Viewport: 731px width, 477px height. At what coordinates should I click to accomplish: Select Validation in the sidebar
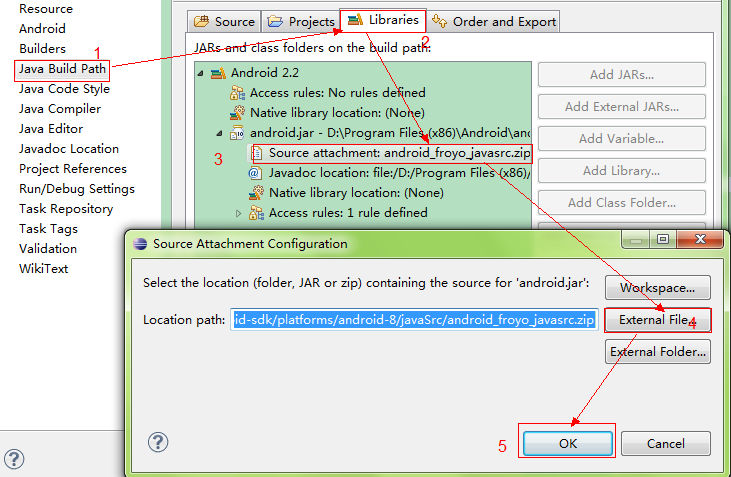[48, 249]
